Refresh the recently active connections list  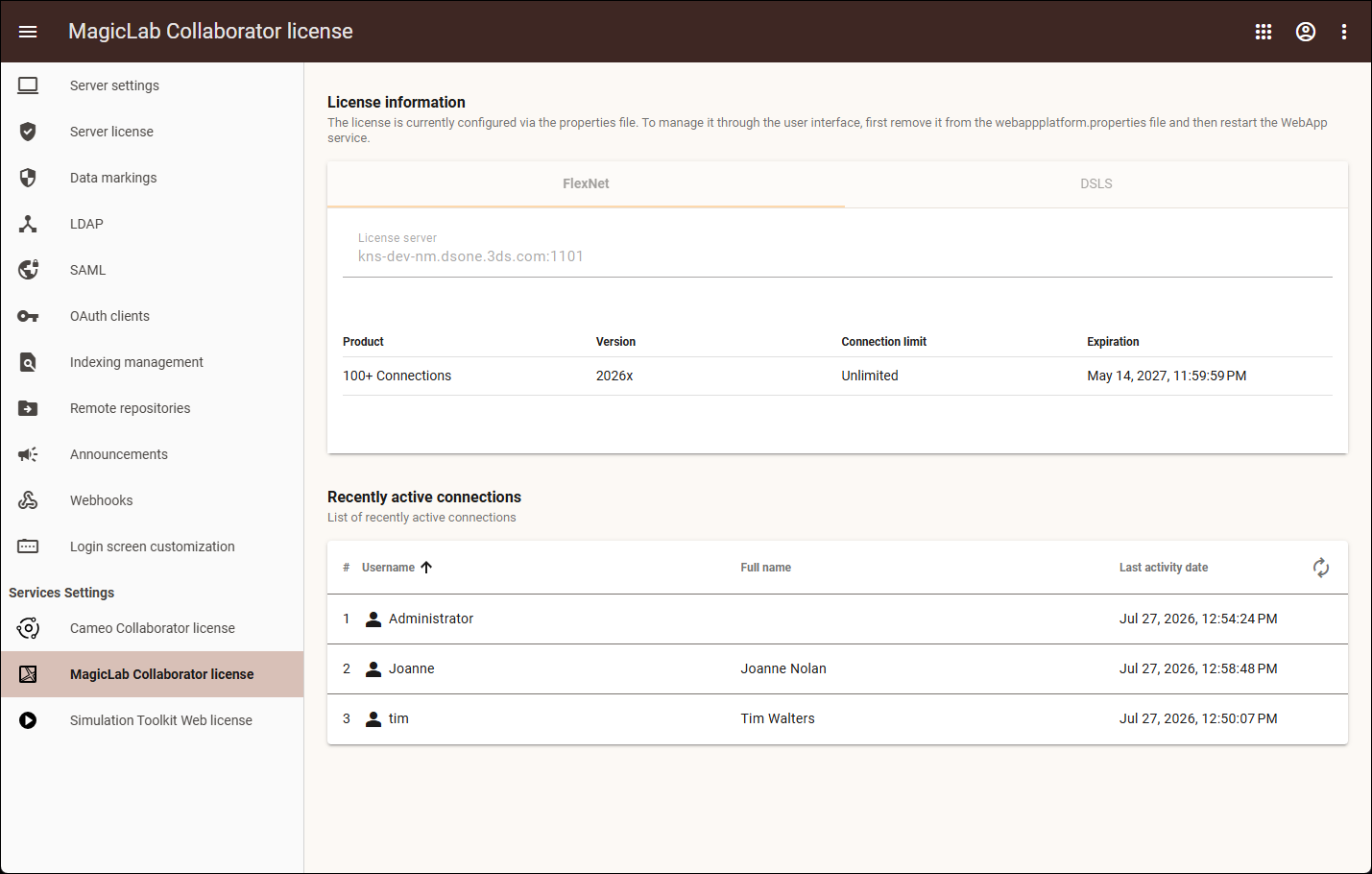1321,568
